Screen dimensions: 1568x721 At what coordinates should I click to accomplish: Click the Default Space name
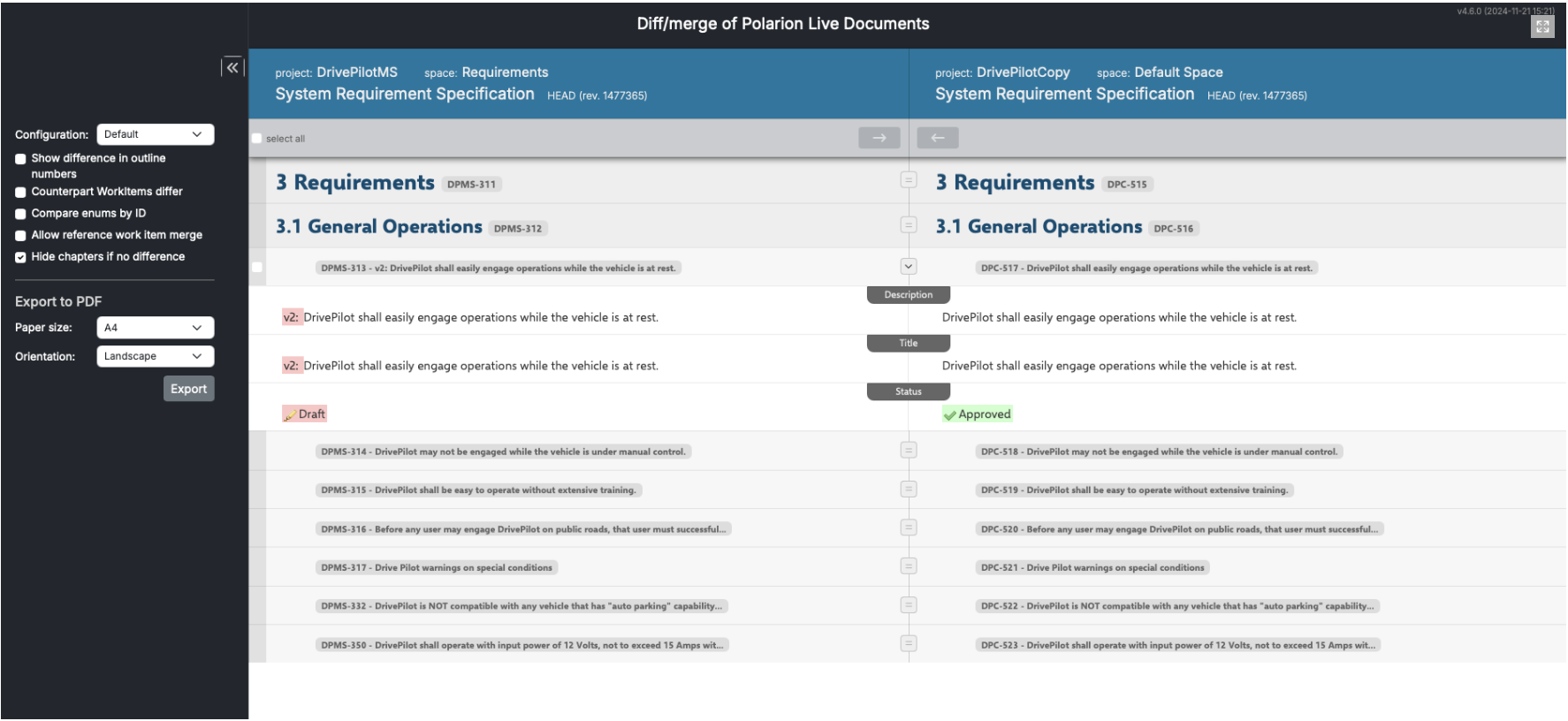tap(1178, 72)
